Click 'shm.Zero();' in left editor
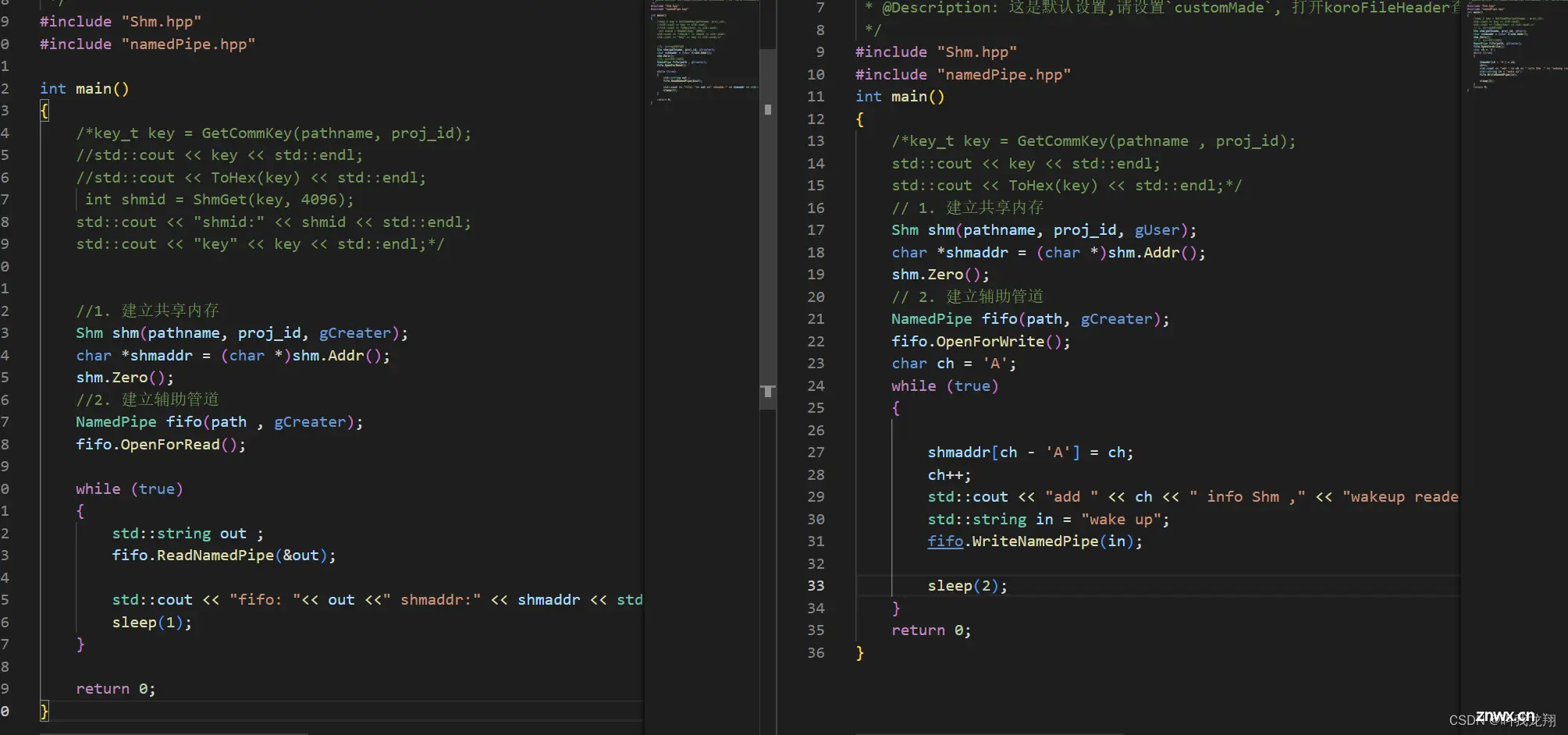The height and width of the screenshot is (735, 1568). click(x=125, y=378)
